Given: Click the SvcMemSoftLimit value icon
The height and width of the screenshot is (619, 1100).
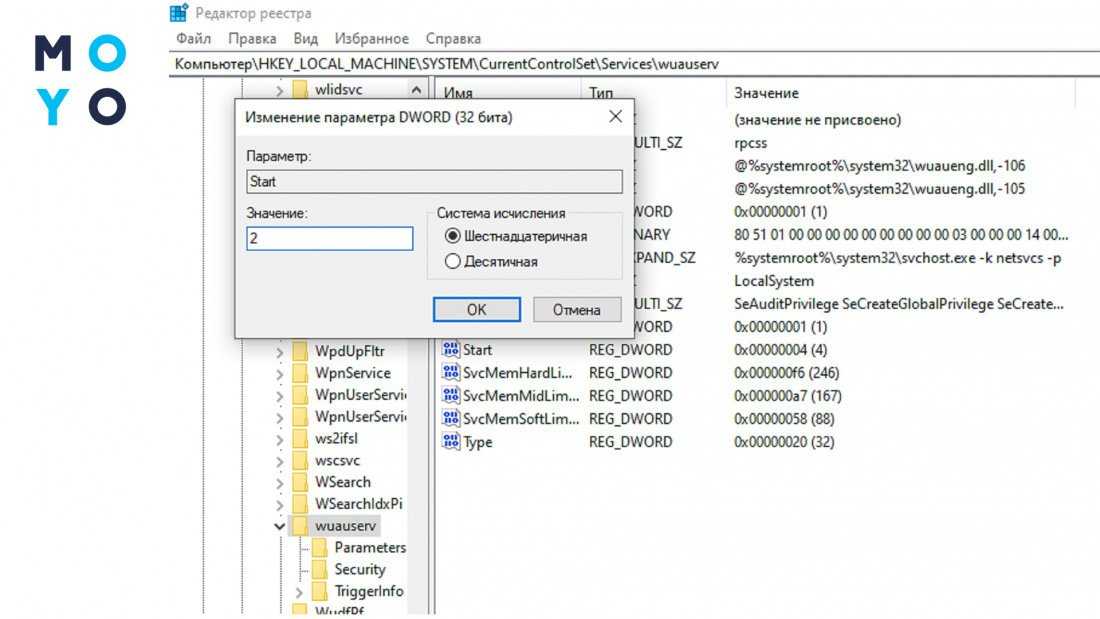Looking at the screenshot, I should [x=451, y=419].
